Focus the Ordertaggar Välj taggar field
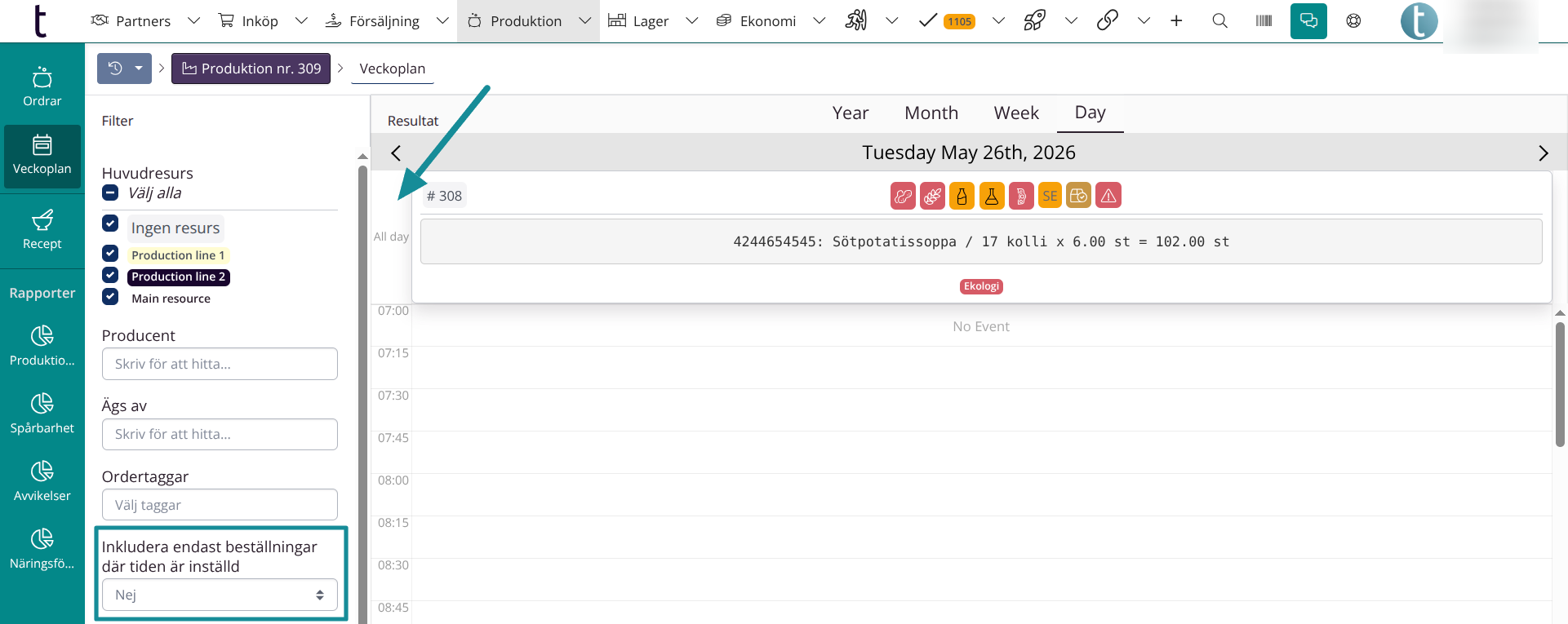This screenshot has width=1568, height=624. click(220, 505)
